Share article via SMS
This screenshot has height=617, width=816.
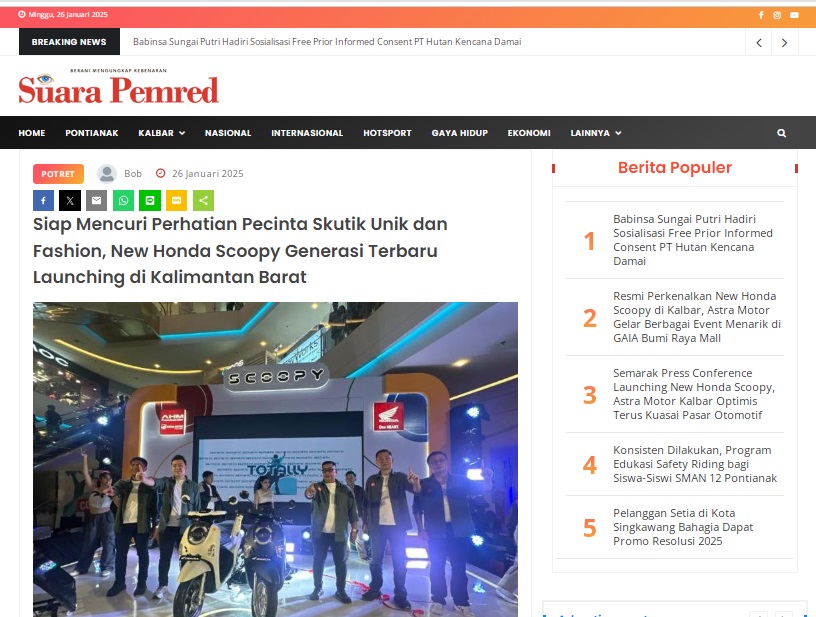[176, 200]
